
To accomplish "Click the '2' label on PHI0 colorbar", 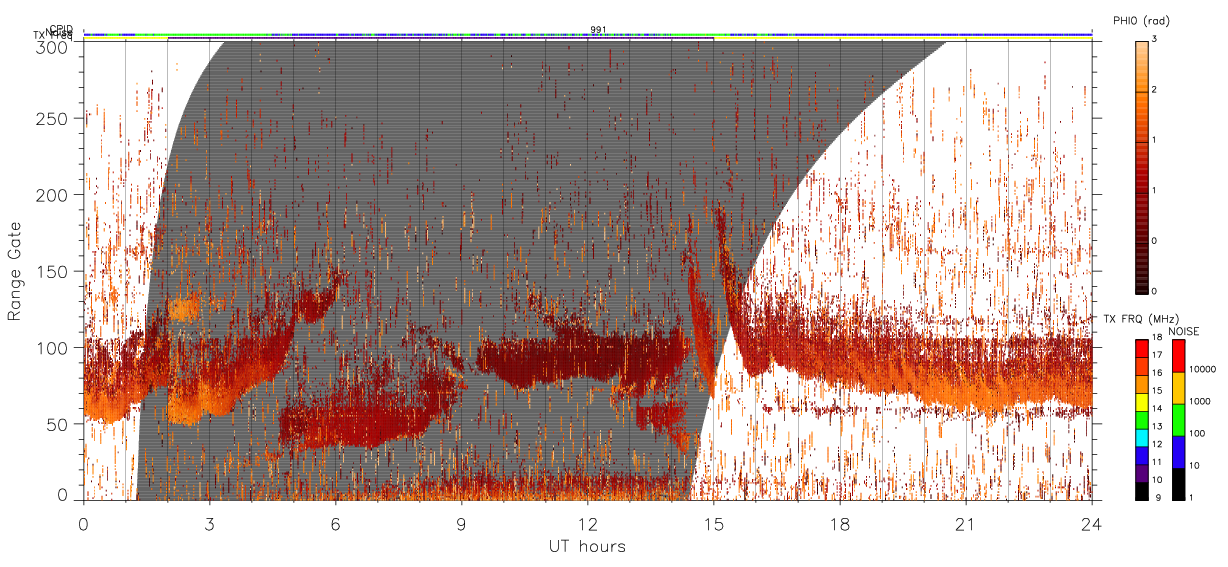I will pos(1154,91).
